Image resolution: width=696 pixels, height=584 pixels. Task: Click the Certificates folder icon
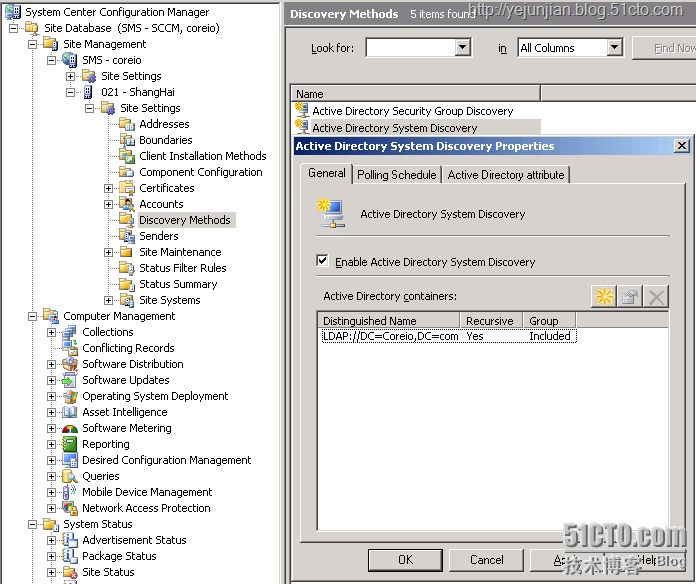pos(127,188)
